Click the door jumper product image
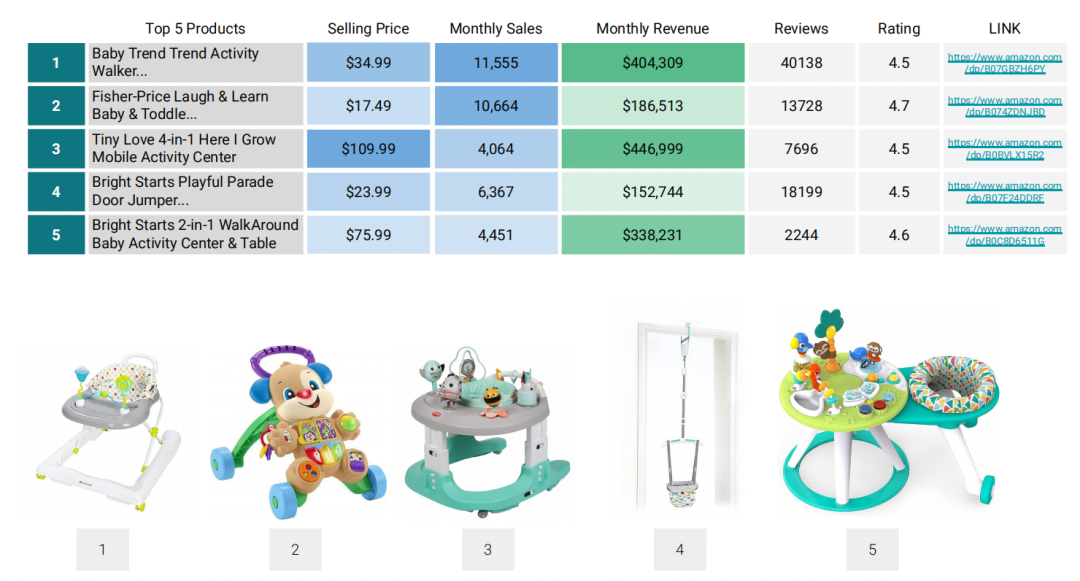 [683, 415]
